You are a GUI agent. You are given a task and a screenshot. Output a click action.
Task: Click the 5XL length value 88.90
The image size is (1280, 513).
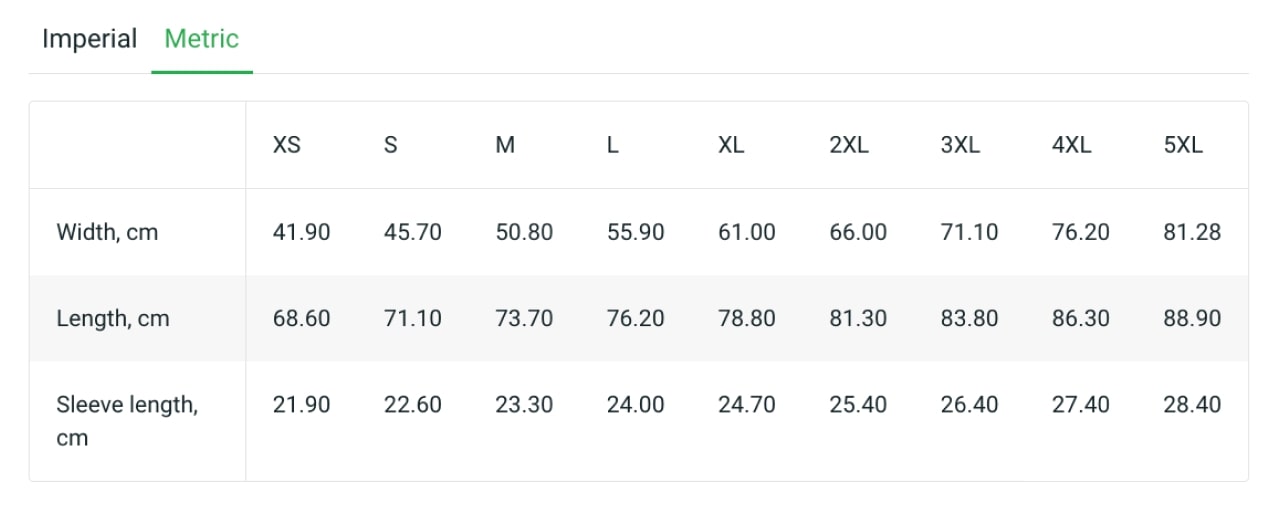point(1192,319)
